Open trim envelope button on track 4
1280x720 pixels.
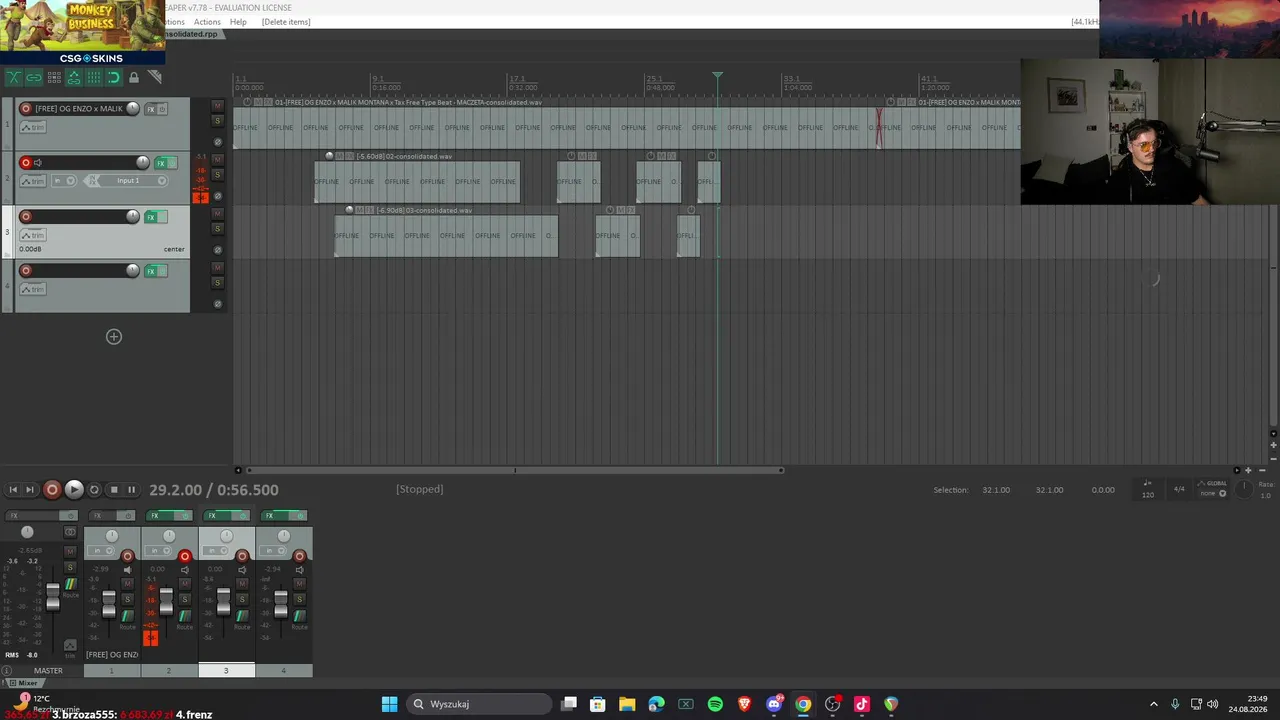coord(33,289)
